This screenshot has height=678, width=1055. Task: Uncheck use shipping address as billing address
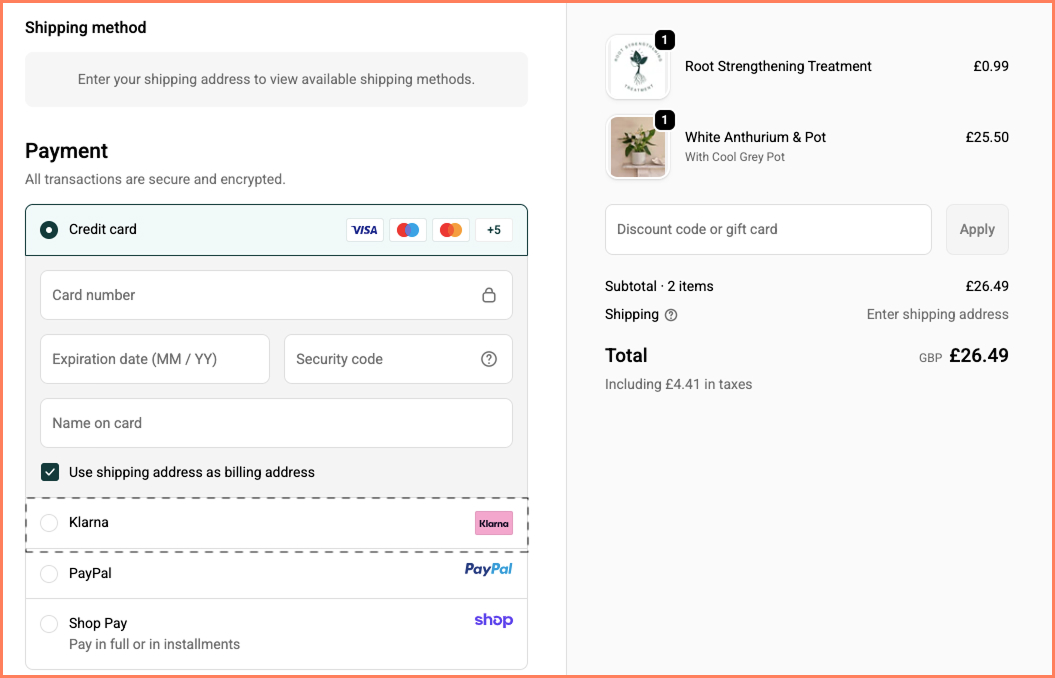pos(49,471)
